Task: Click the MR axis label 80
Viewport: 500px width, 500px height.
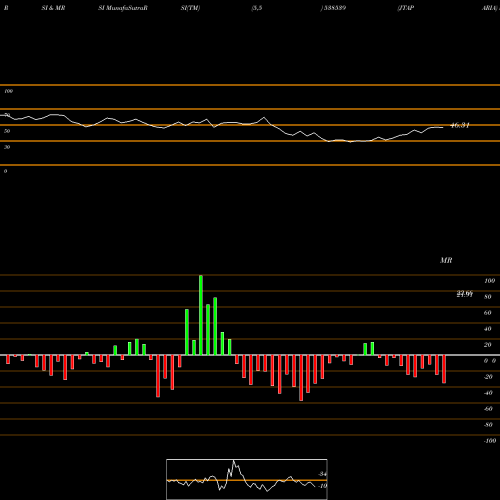Action: (488, 297)
